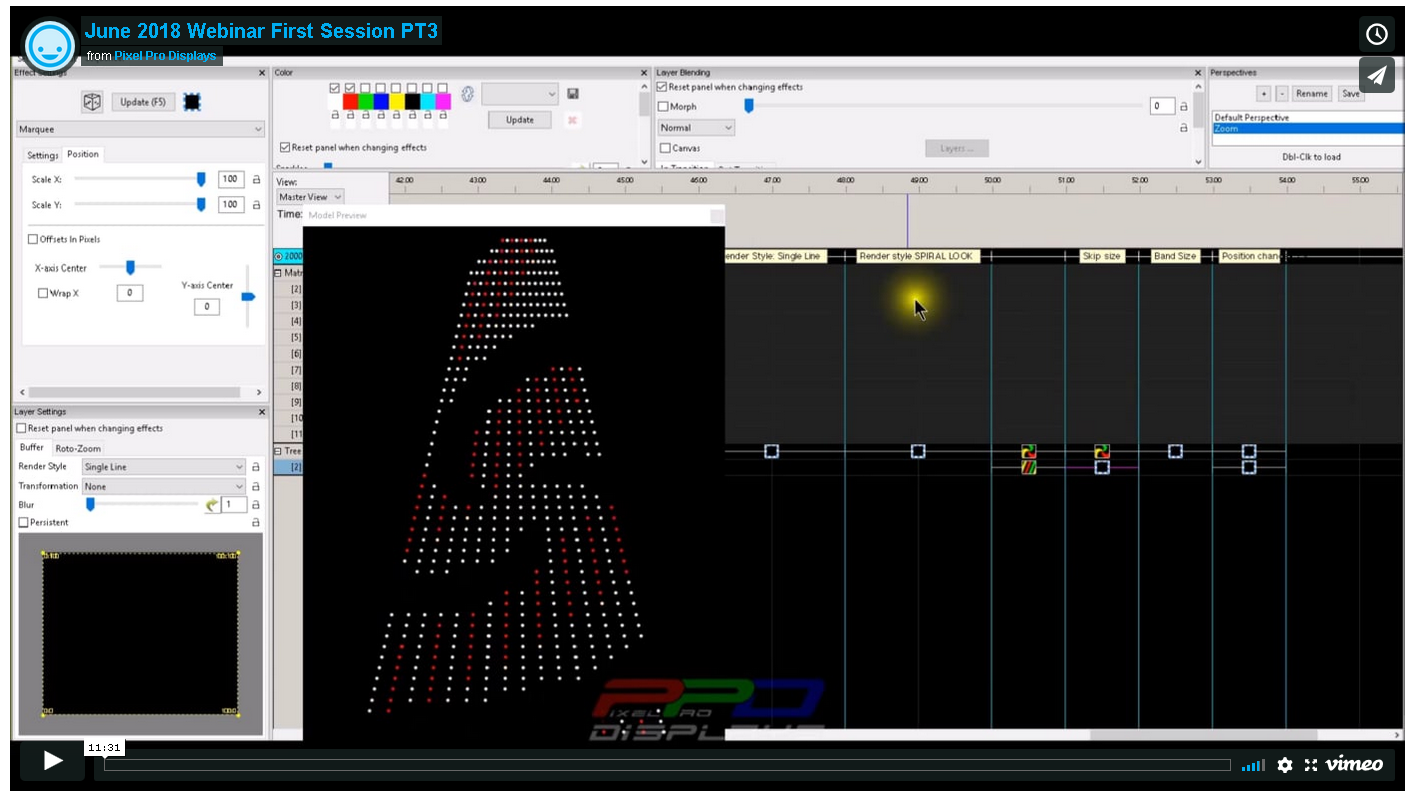Click the Vimeo logo
Viewport: 1411px width, 802px height.
tap(1354, 764)
